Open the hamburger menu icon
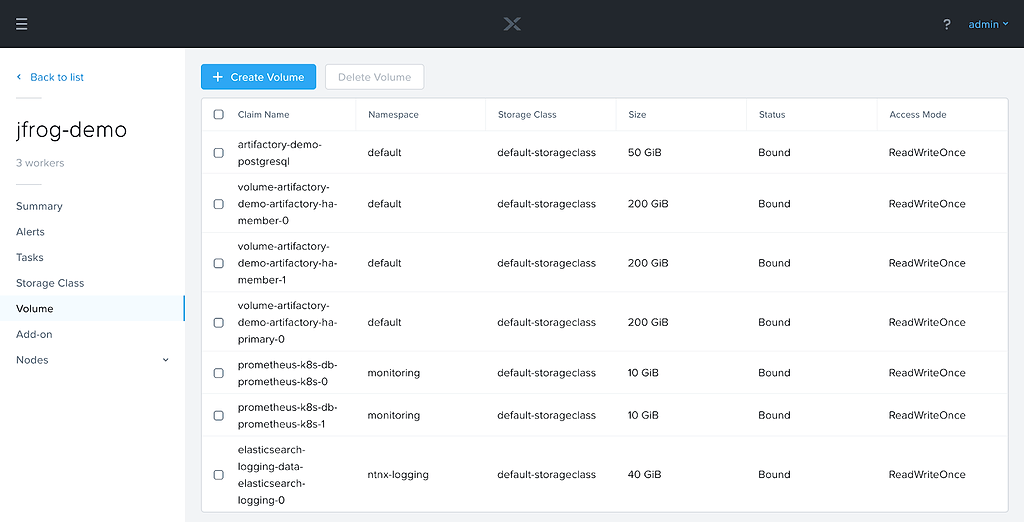Image resolution: width=1024 pixels, height=522 pixels. click(x=22, y=24)
